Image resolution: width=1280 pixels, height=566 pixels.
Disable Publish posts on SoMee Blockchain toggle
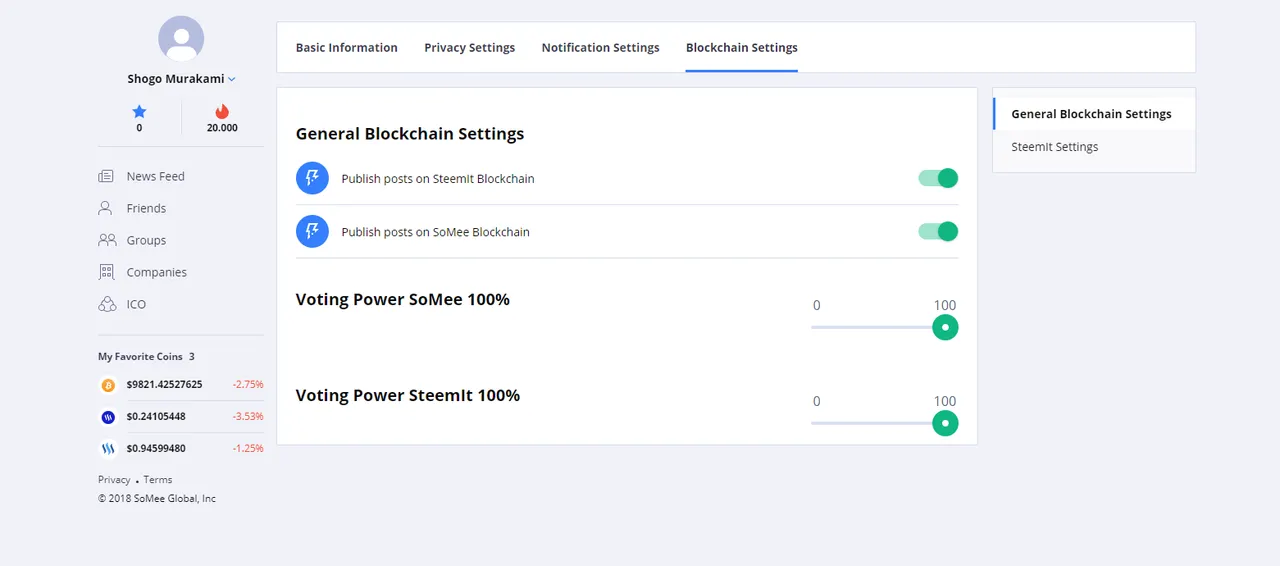pyautogui.click(x=938, y=231)
